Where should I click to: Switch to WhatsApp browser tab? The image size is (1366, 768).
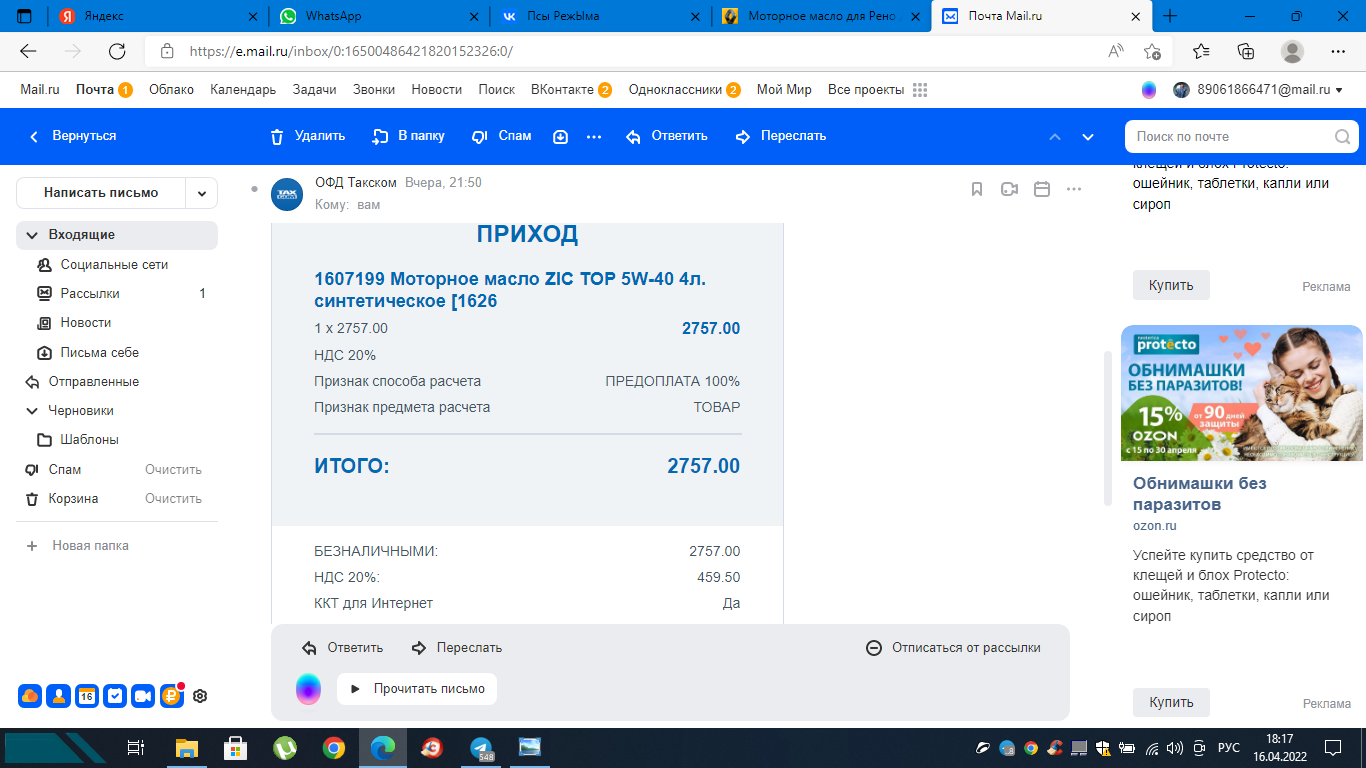[x=379, y=16]
